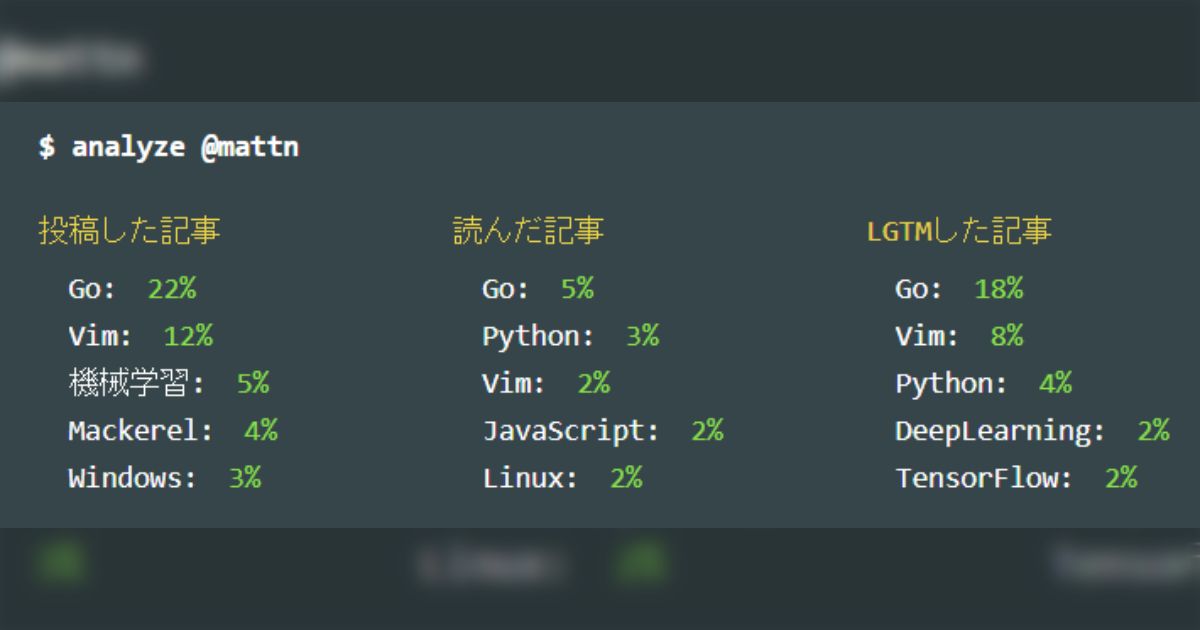Click the blurred title text at top left
This screenshot has height=630, width=1200.
[70, 59]
